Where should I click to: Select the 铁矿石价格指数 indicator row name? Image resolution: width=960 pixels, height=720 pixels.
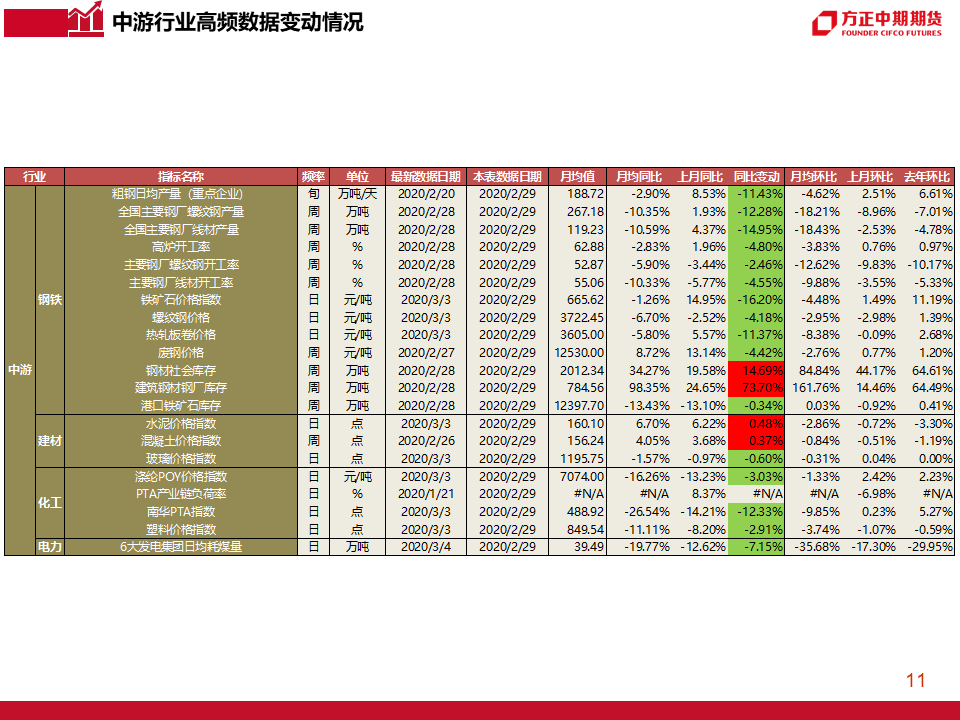click(180, 300)
